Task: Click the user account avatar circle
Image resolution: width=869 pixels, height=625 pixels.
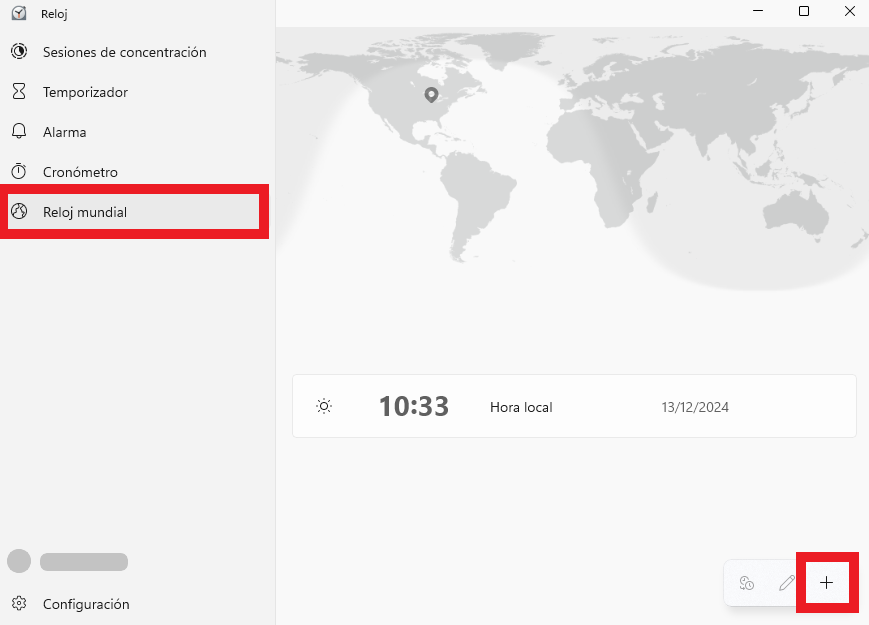Action: tap(19, 561)
